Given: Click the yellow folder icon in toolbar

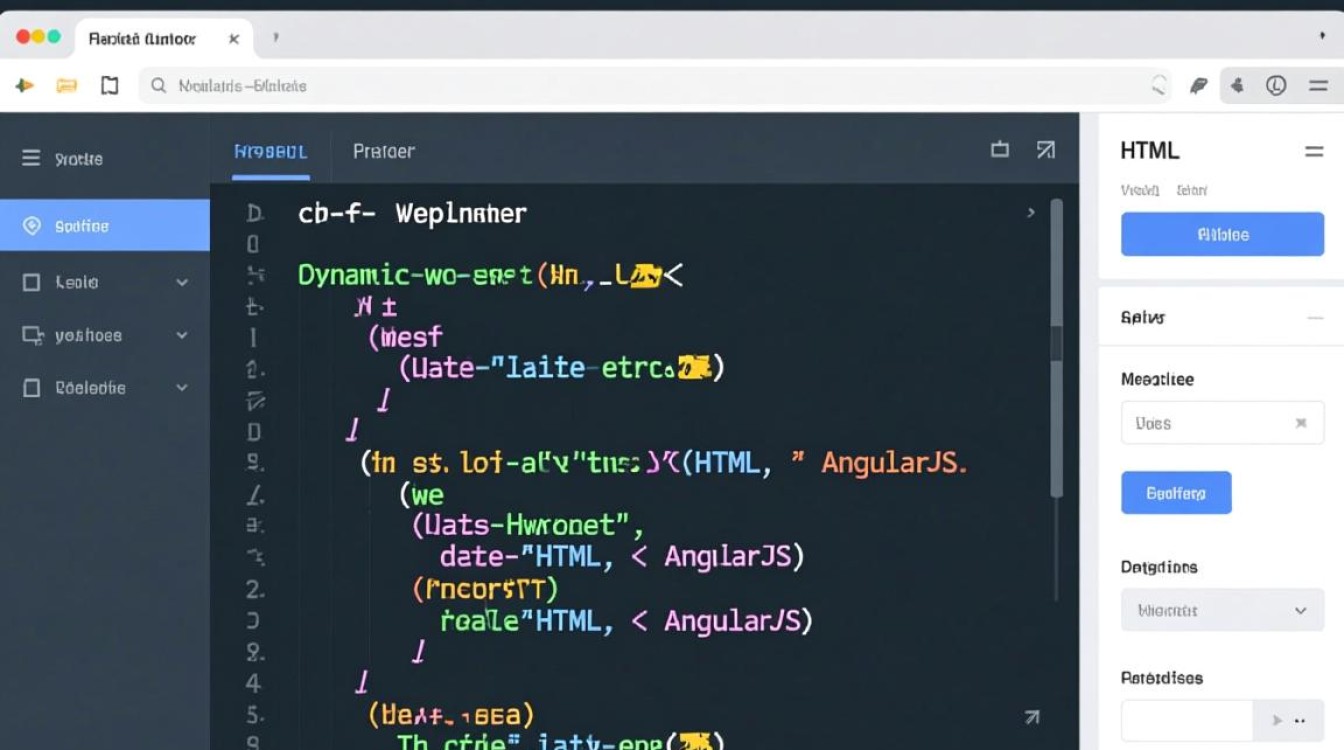Looking at the screenshot, I should (x=67, y=86).
